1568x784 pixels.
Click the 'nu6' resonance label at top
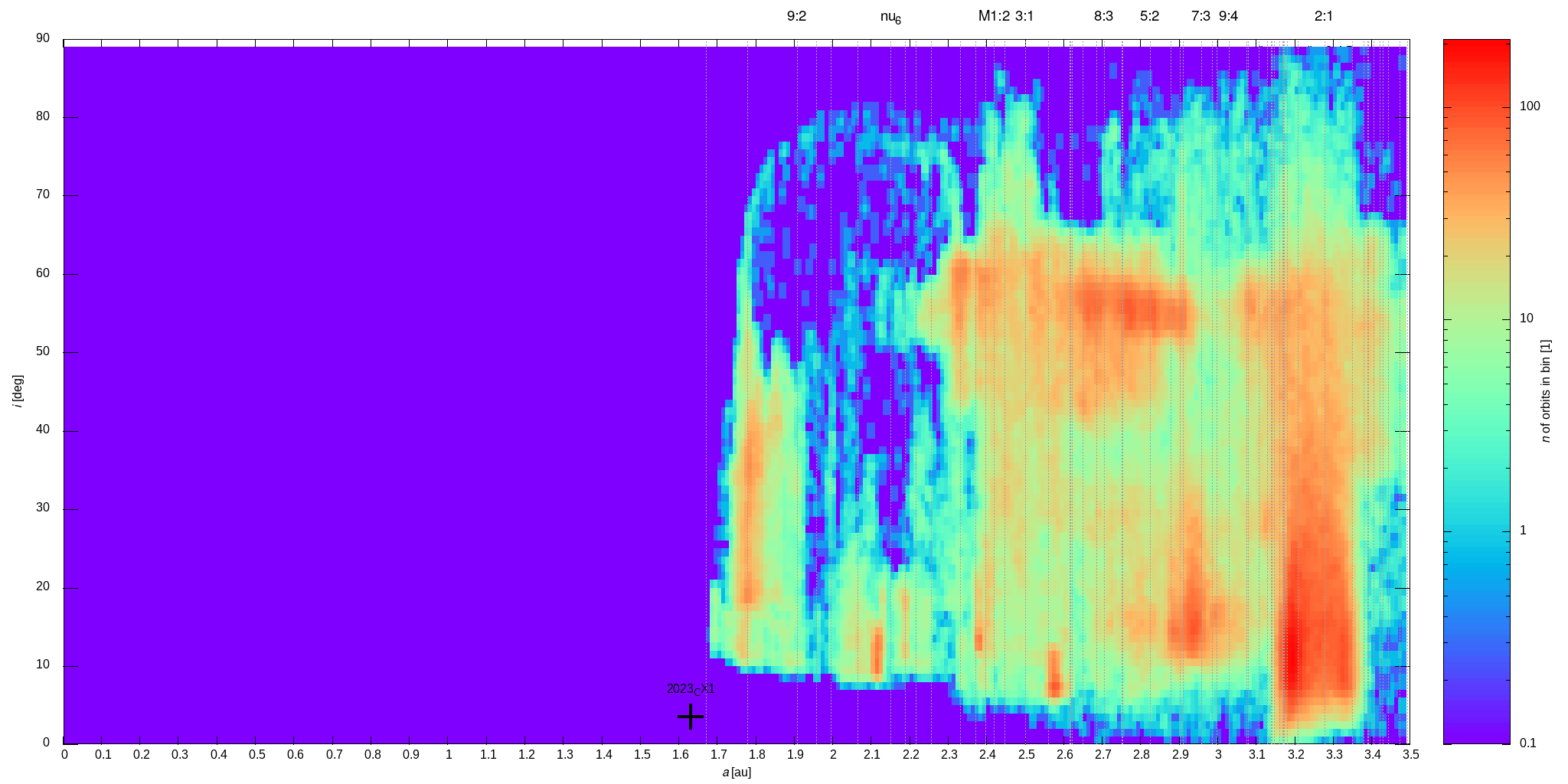point(890,18)
